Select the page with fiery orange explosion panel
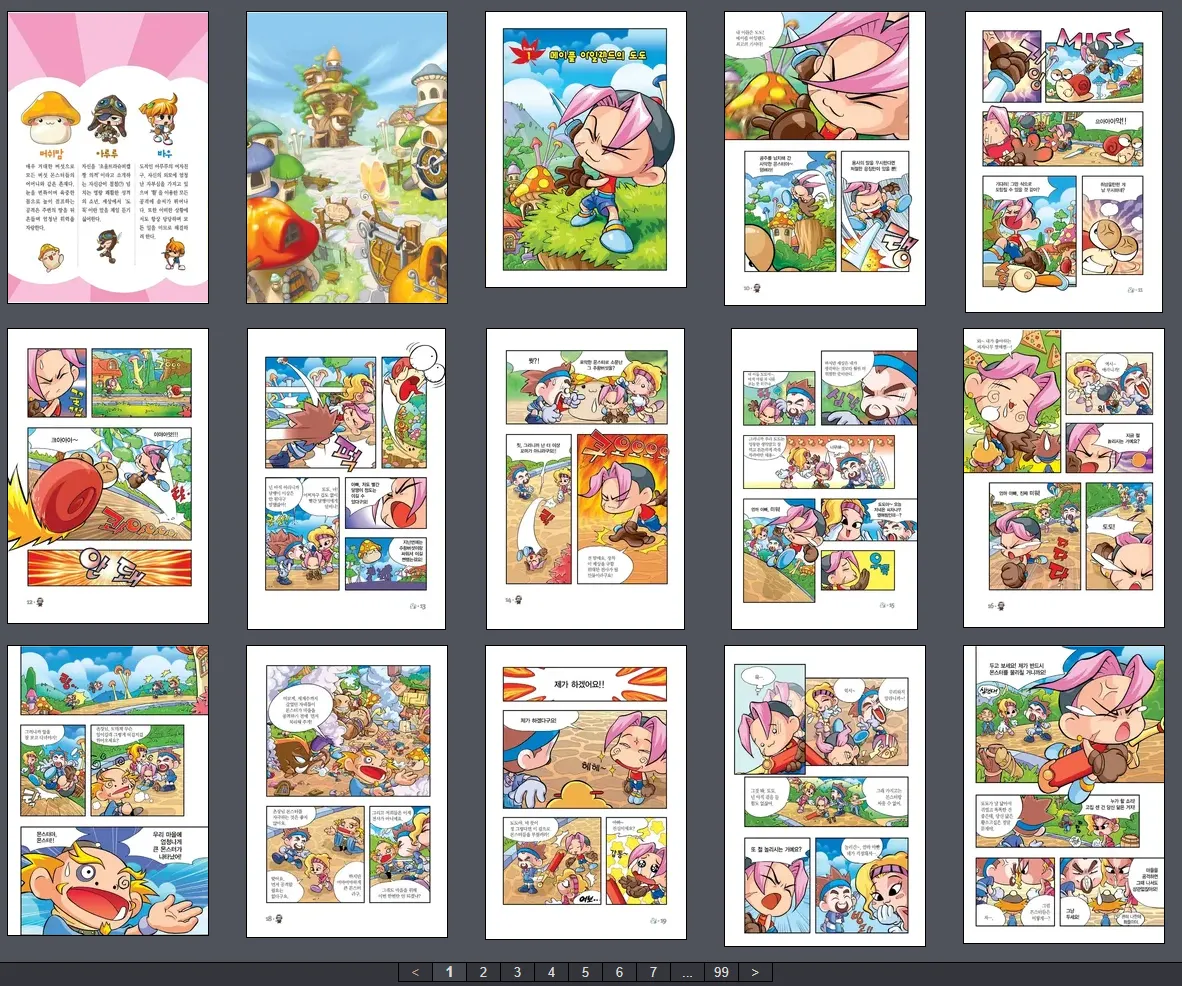The image size is (1182, 986). click(585, 476)
